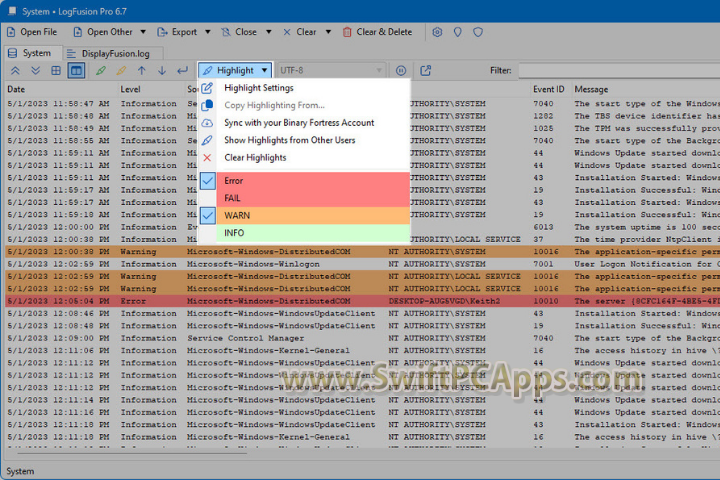Click the horizontal scrollbar at the bottom

click(x=132, y=453)
